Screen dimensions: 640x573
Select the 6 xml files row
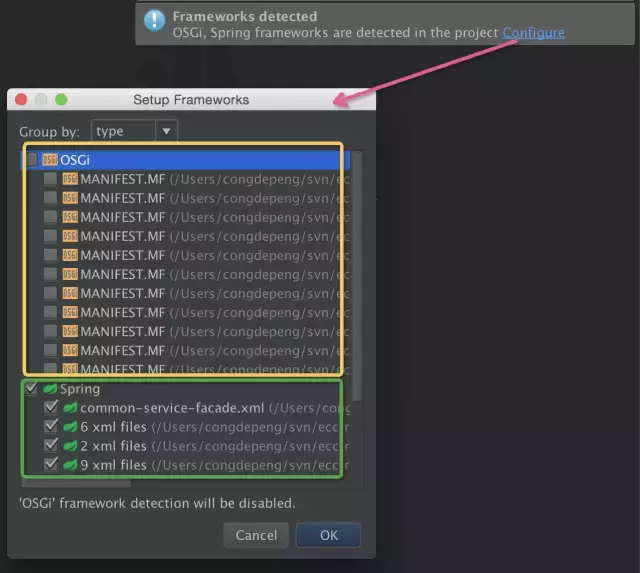pos(186,427)
